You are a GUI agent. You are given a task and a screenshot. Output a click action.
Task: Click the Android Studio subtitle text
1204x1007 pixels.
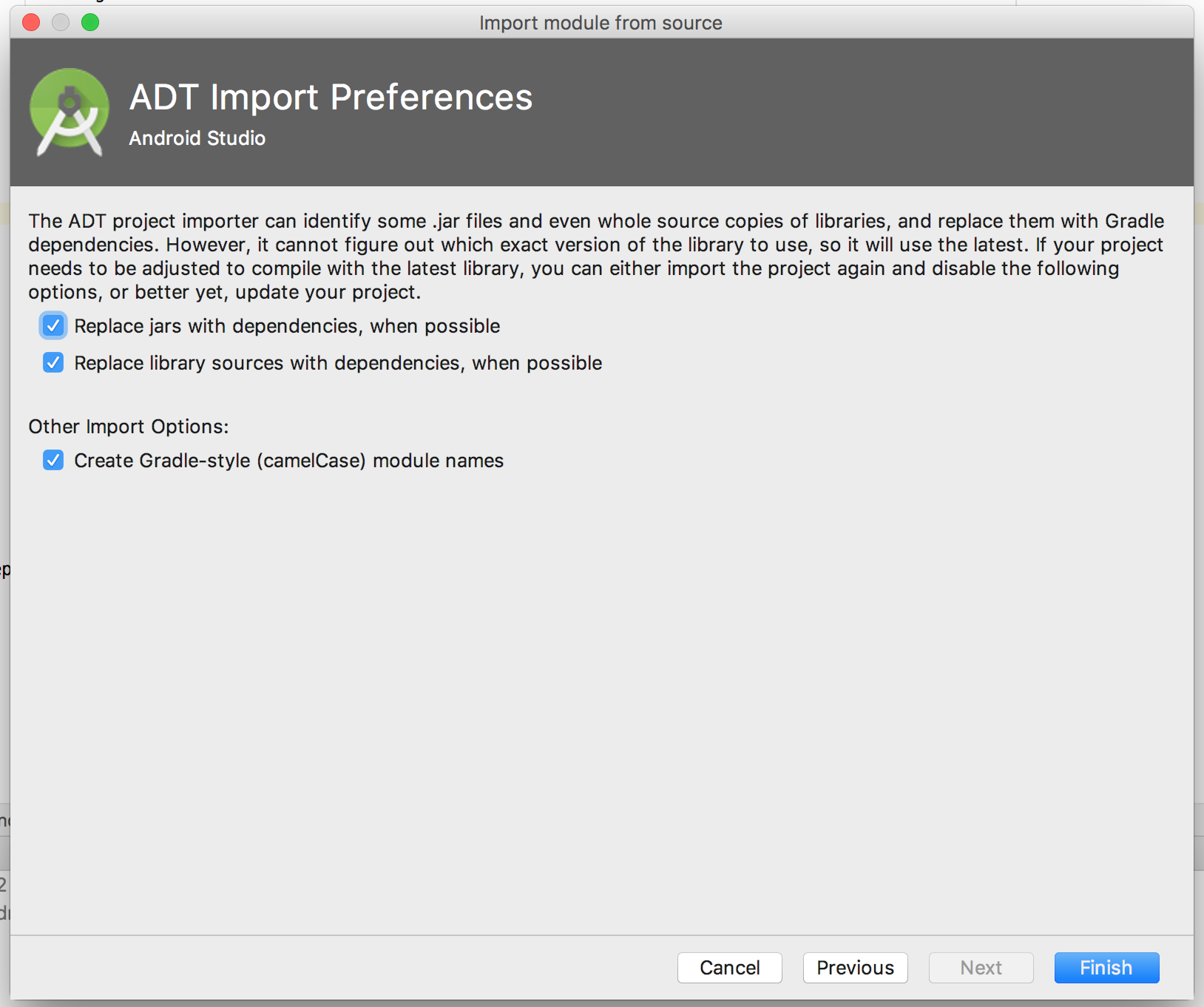[x=197, y=138]
